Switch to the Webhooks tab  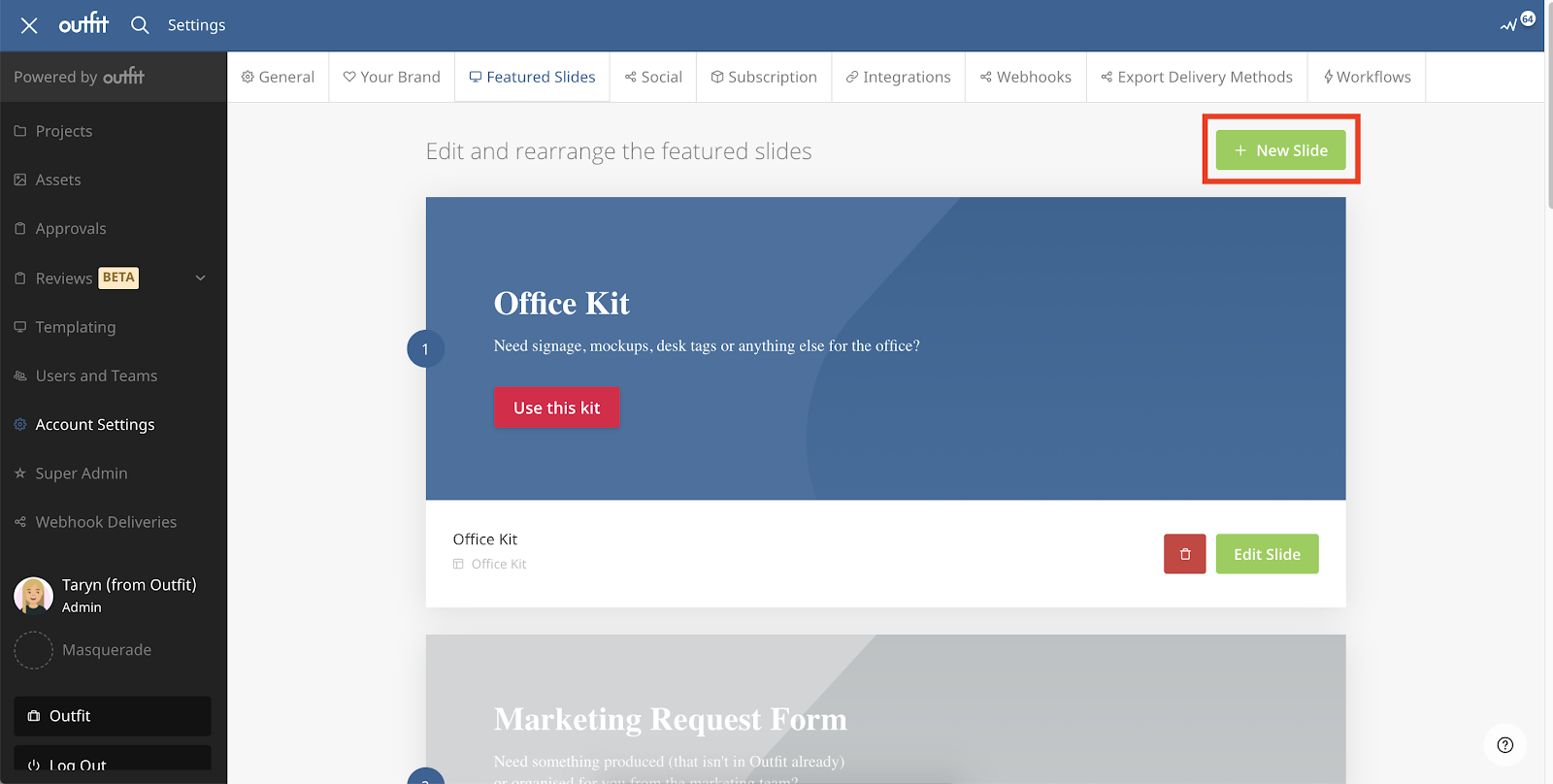tap(1026, 77)
